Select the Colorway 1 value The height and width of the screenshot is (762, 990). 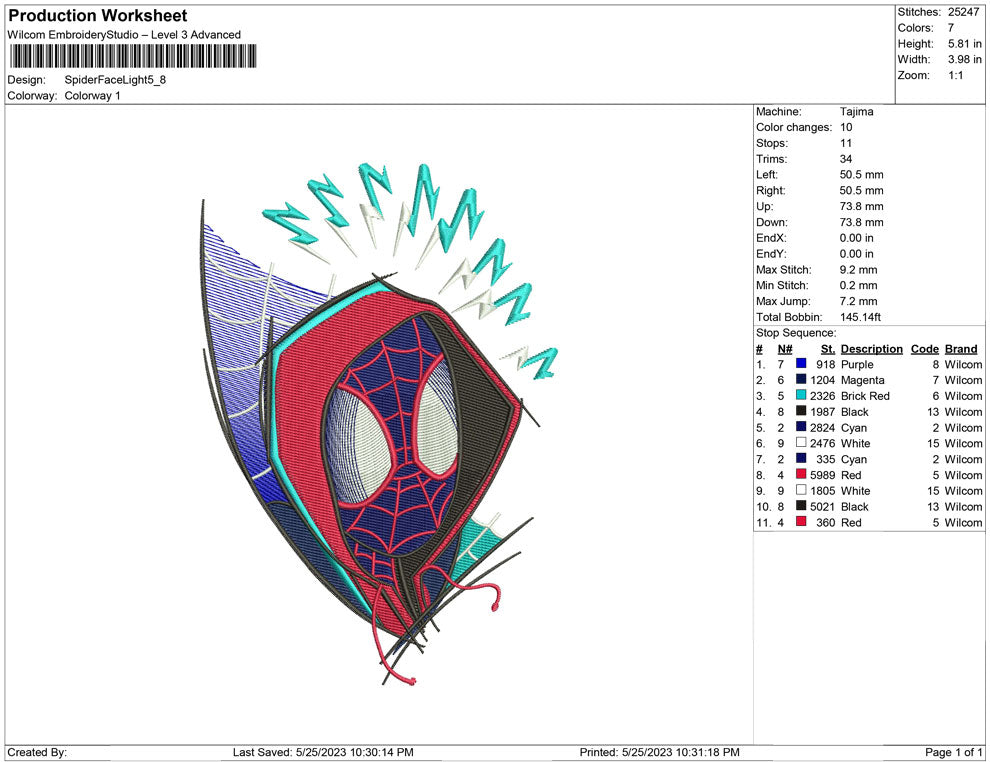(92, 96)
